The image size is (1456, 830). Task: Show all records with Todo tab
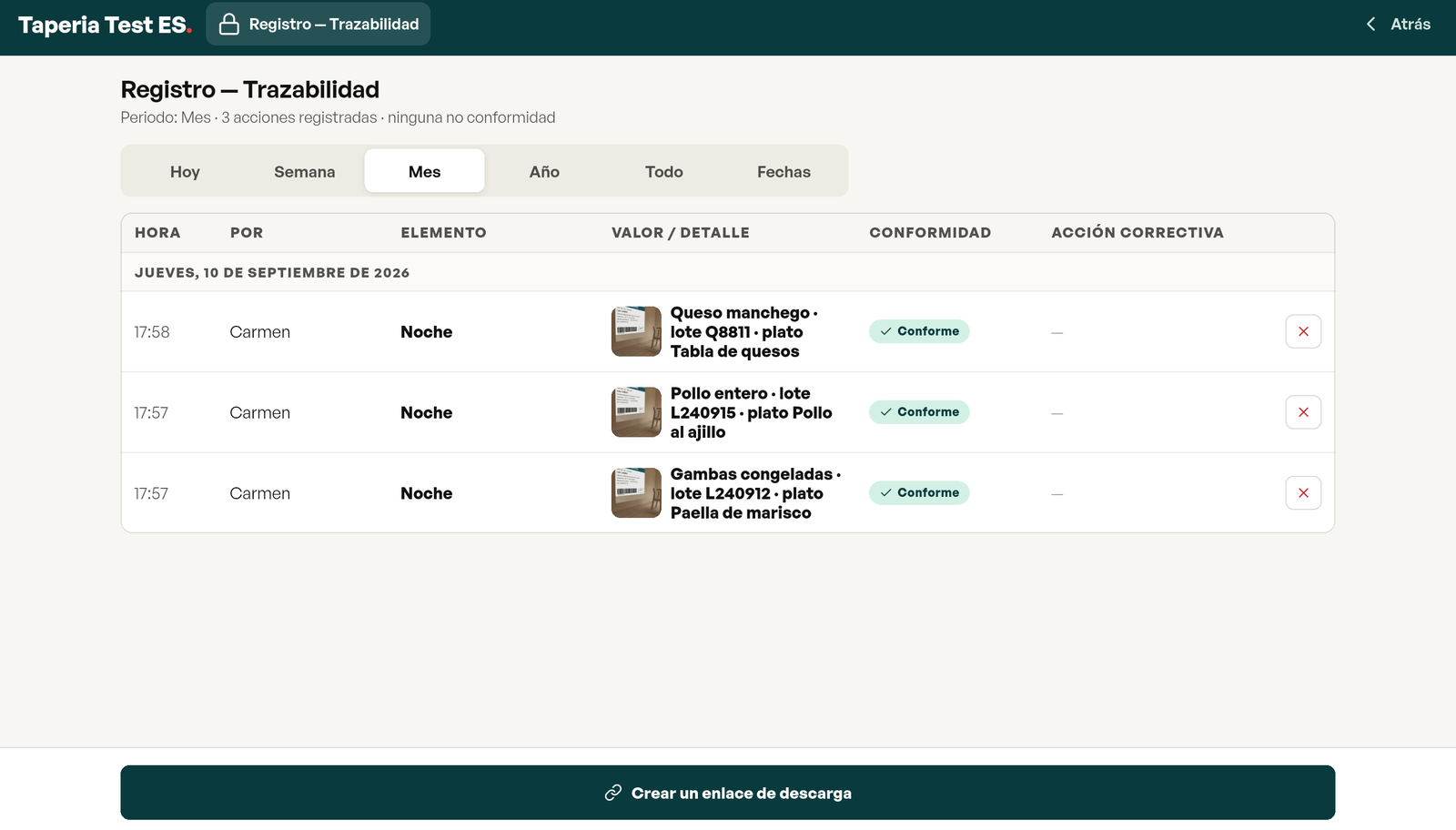(664, 171)
